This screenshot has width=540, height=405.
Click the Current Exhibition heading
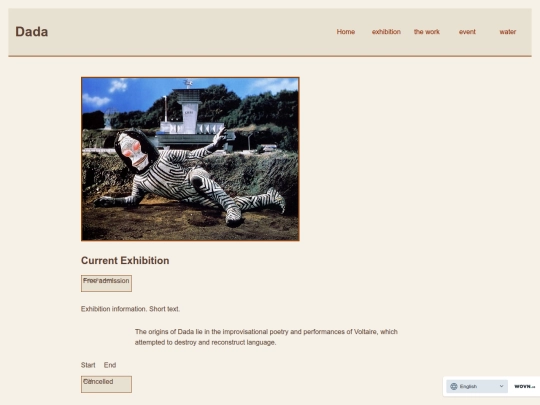click(x=125, y=260)
